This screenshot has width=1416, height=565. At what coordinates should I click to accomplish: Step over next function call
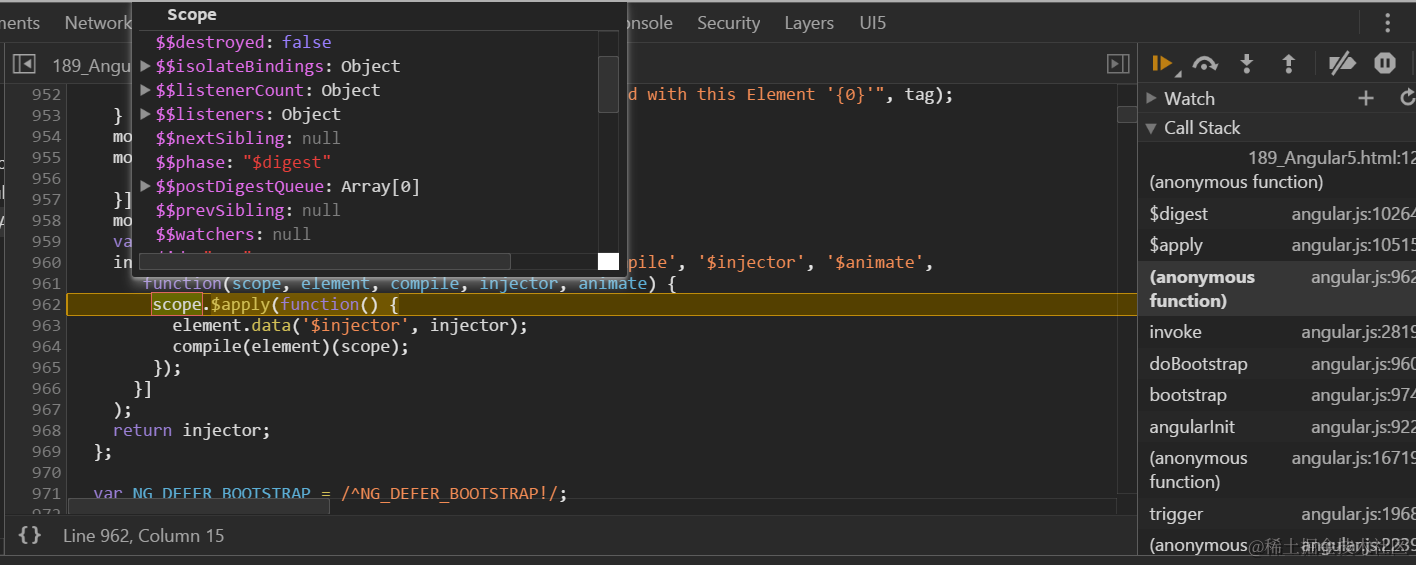(x=1205, y=64)
